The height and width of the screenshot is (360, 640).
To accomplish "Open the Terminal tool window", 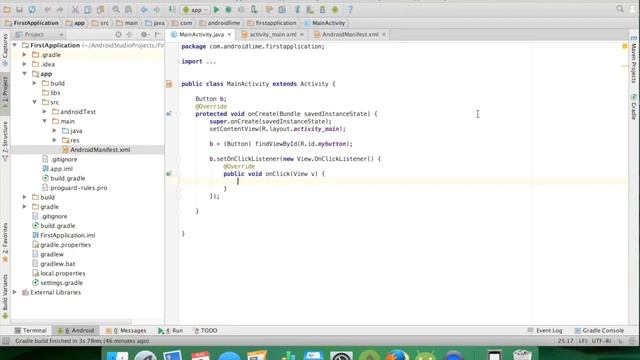I will (x=31, y=331).
